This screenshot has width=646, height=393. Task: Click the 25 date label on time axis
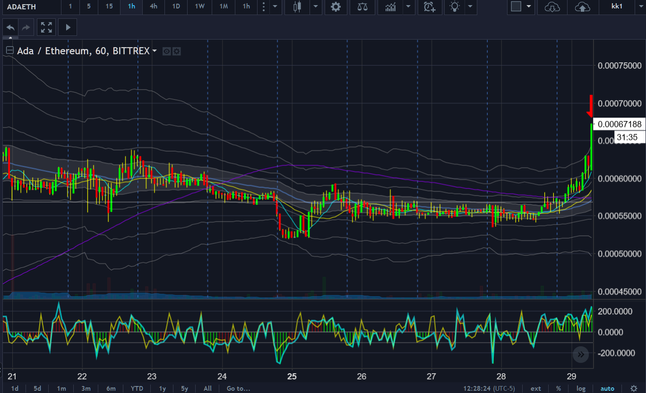pyautogui.click(x=292, y=376)
